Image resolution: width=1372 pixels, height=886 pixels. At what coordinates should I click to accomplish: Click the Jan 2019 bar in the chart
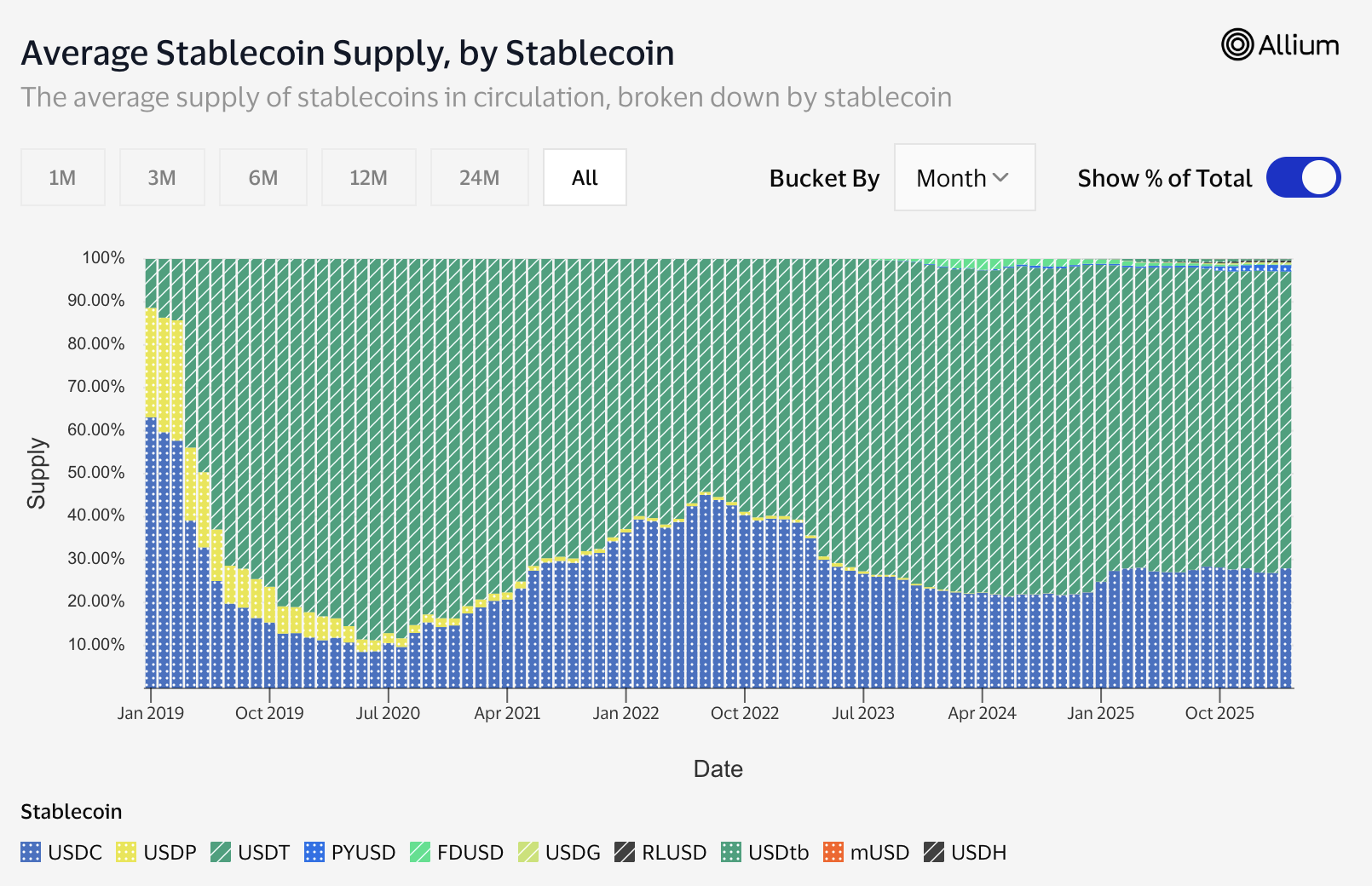151,554
